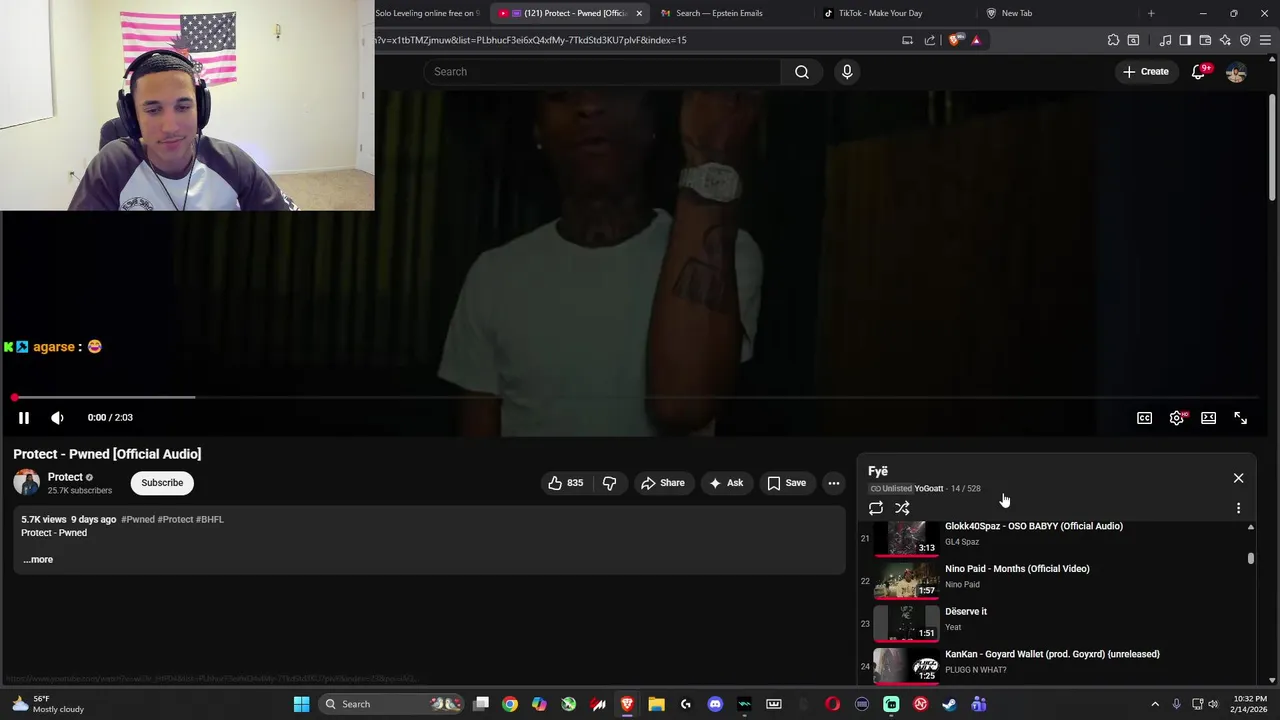The image size is (1280, 720).
Task: Open the Brave playlist music note icon
Action: click(x=1165, y=40)
